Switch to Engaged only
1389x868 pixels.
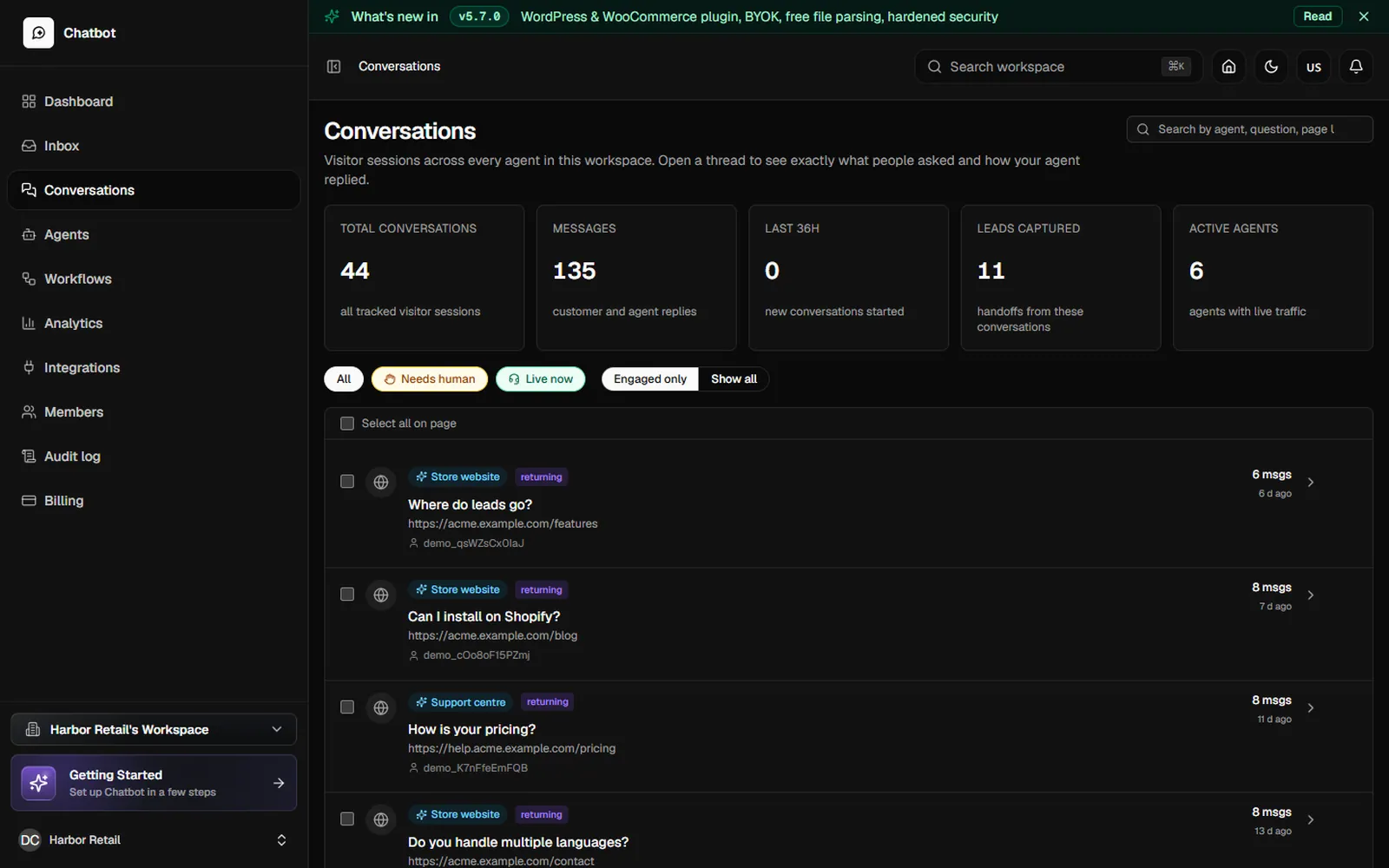click(x=650, y=379)
